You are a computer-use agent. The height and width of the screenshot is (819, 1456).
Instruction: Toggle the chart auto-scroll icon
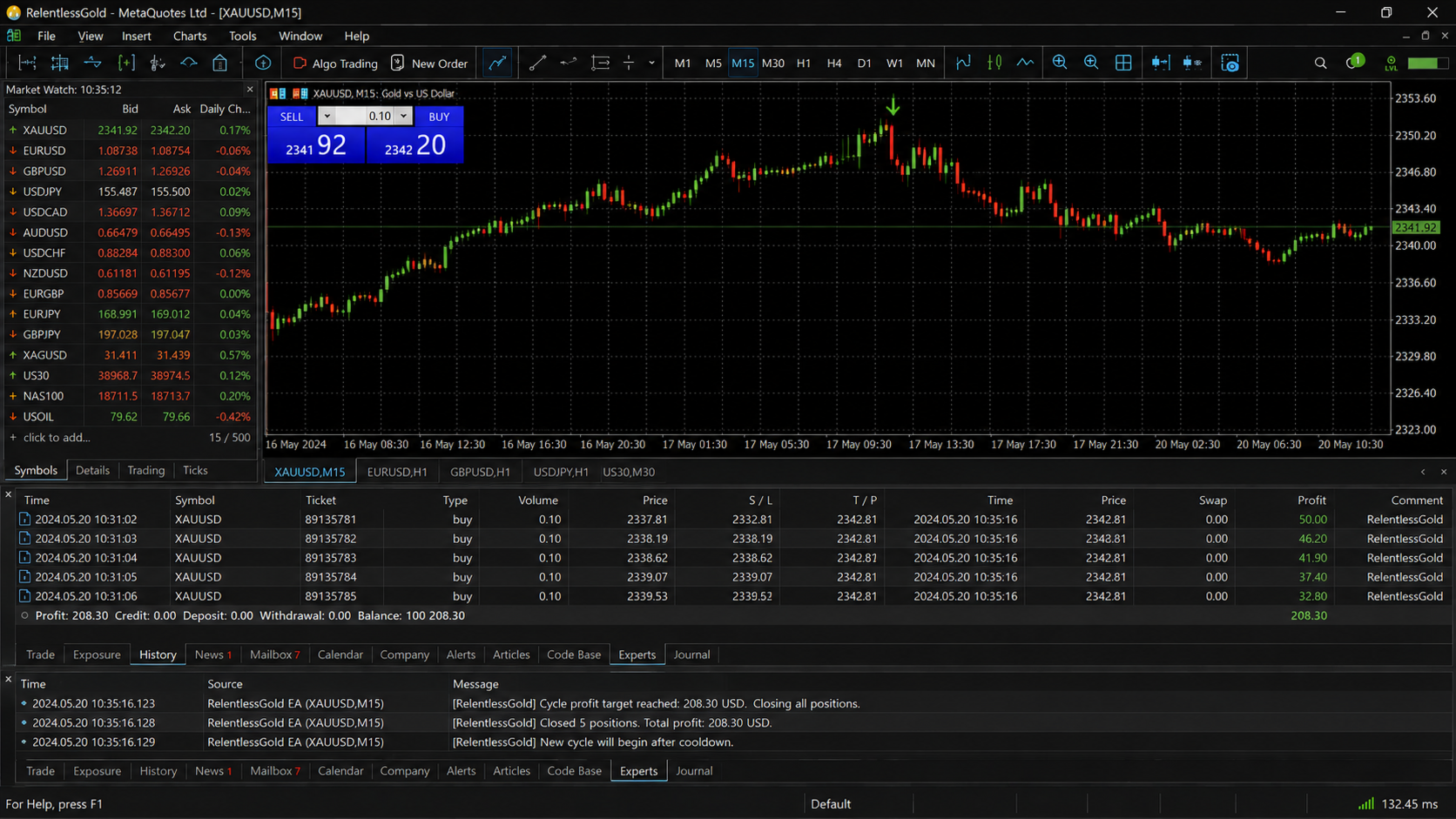point(1161,63)
